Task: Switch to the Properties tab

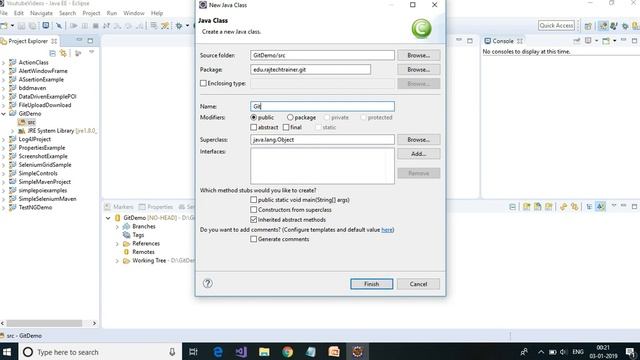Action: coord(156,207)
